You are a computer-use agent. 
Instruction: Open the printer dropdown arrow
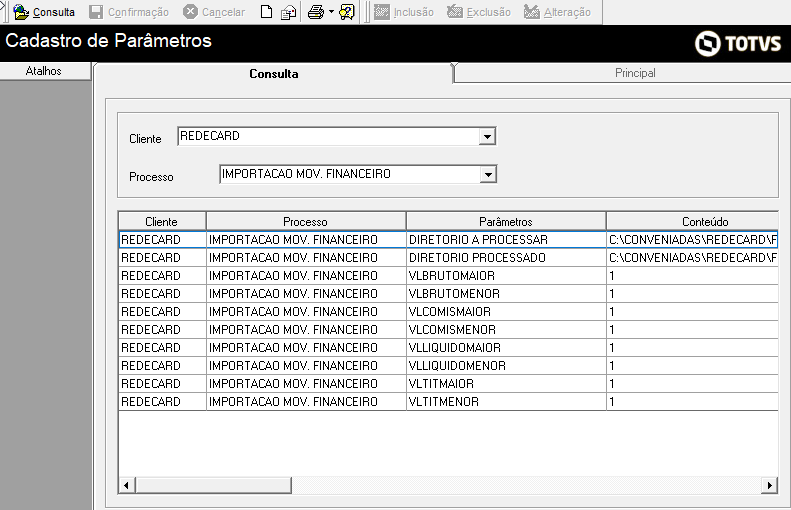point(331,12)
